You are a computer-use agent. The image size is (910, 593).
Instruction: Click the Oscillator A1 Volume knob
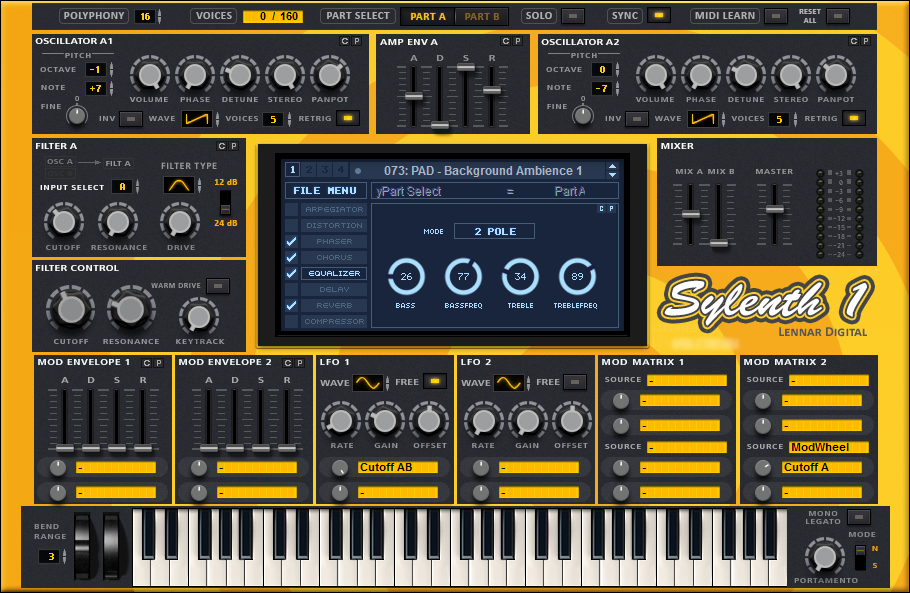coord(150,75)
